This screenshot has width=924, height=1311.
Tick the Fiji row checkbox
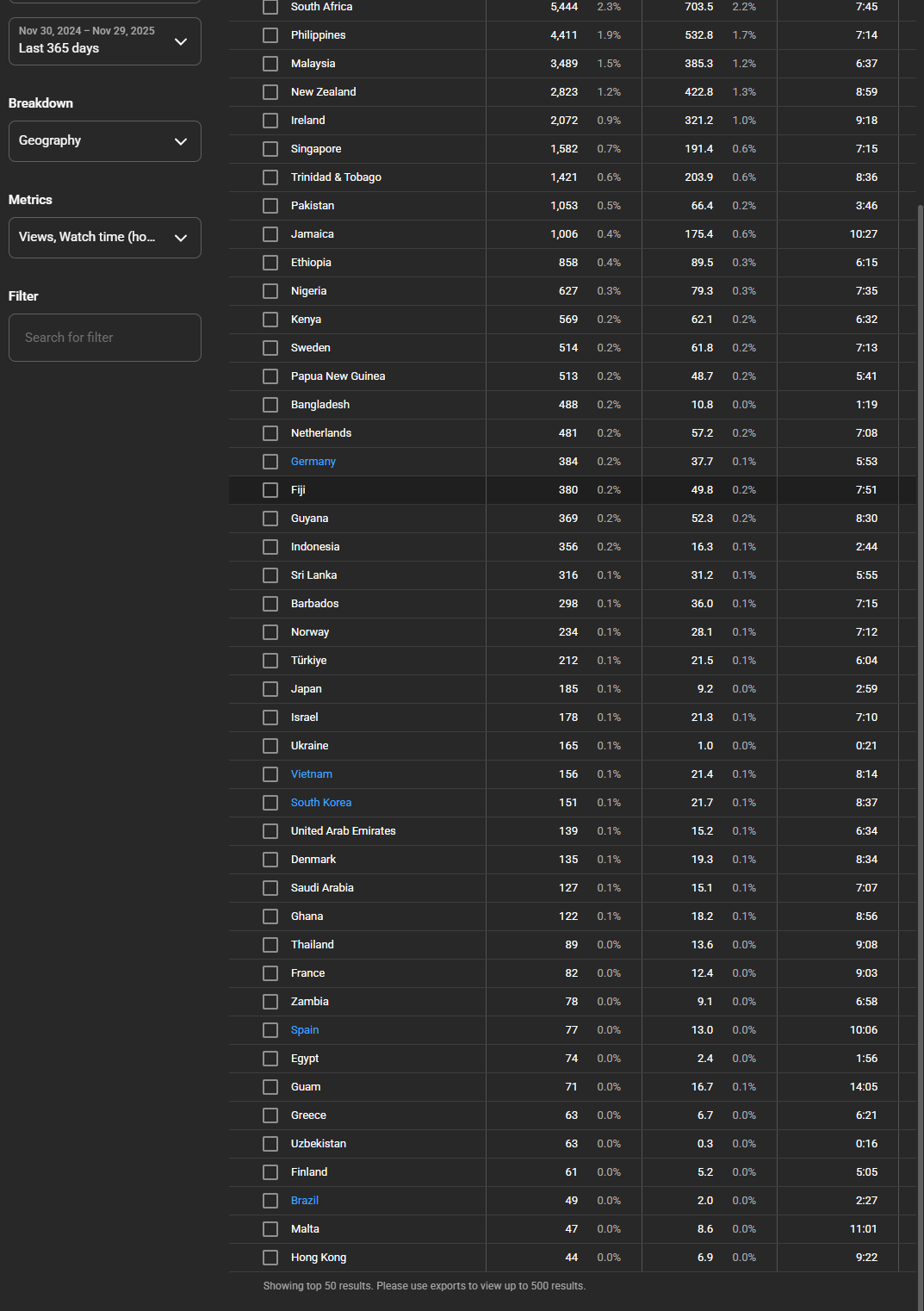click(270, 490)
